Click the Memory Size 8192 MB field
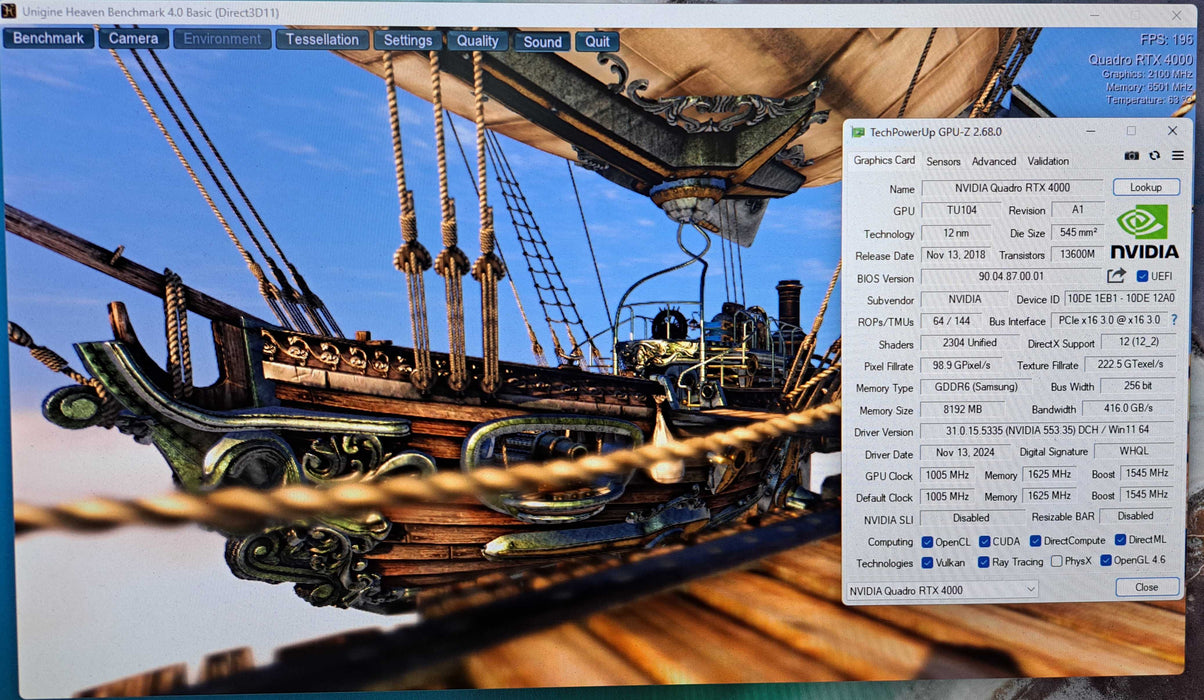Screen dimensions: 1204x700 click(x=962, y=410)
